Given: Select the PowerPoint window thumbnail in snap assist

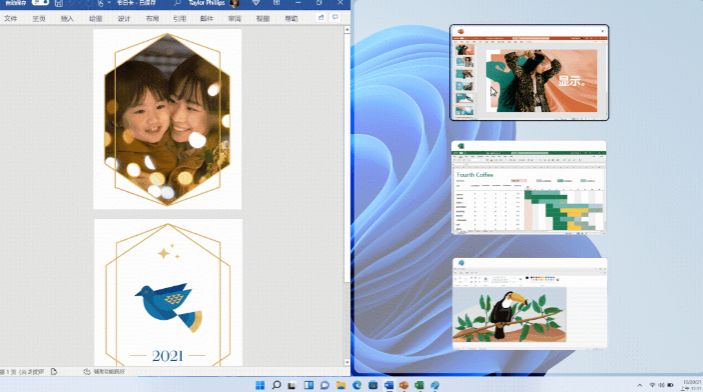Looking at the screenshot, I should pos(529,72).
